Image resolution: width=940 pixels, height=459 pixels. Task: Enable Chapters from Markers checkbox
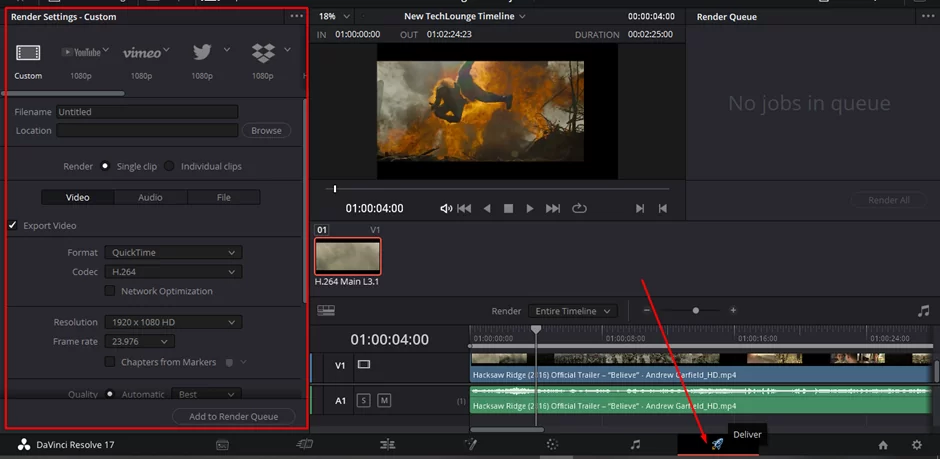click(110, 362)
